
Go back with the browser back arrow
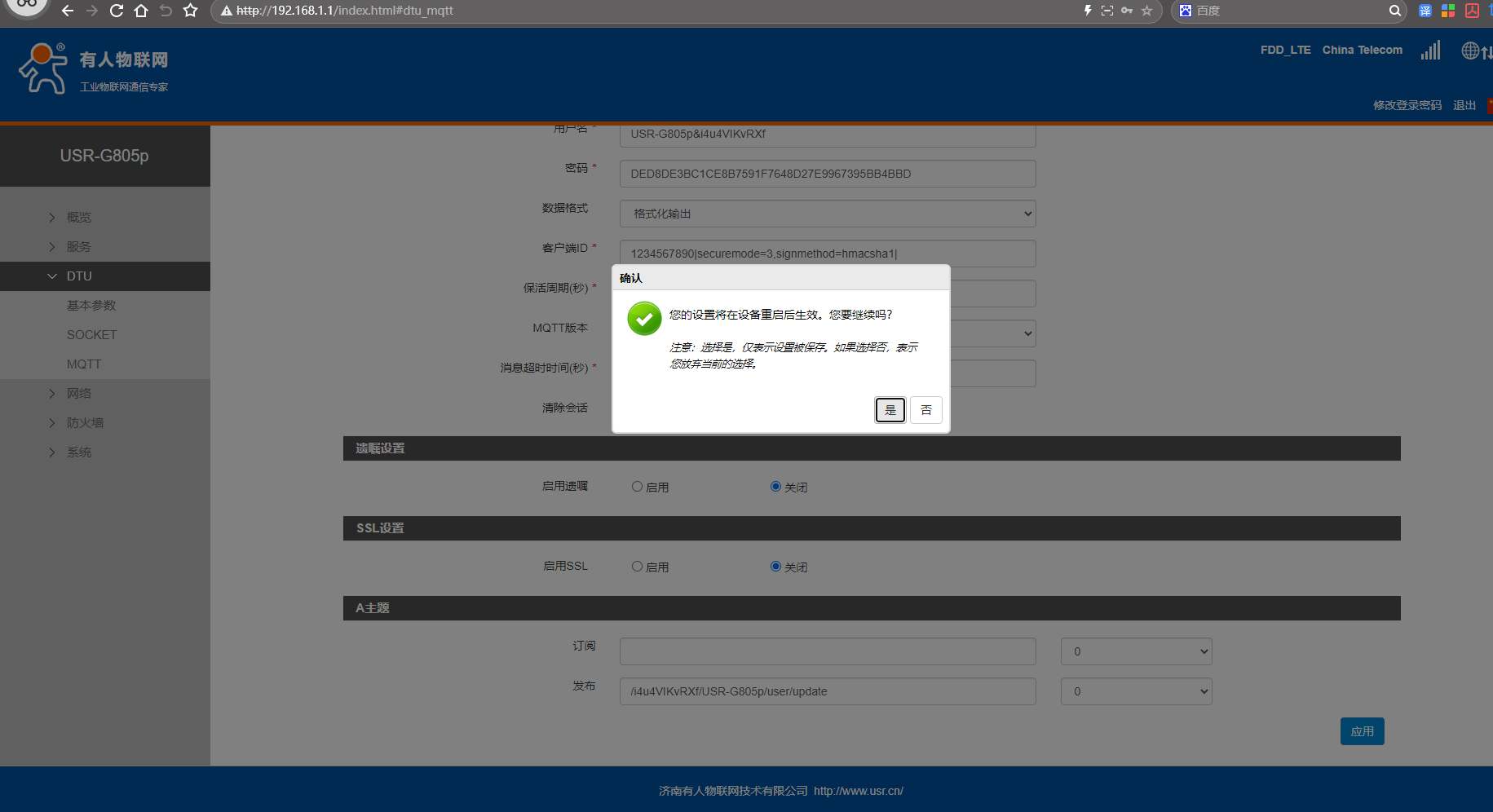(x=68, y=11)
